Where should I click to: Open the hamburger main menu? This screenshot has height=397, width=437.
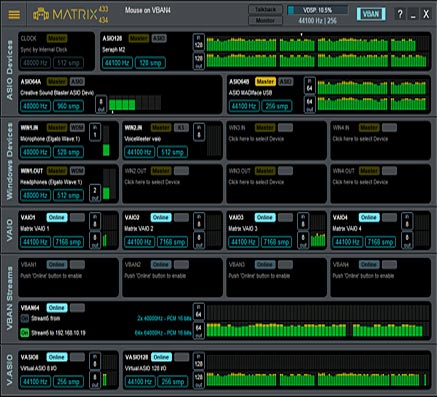point(14,14)
